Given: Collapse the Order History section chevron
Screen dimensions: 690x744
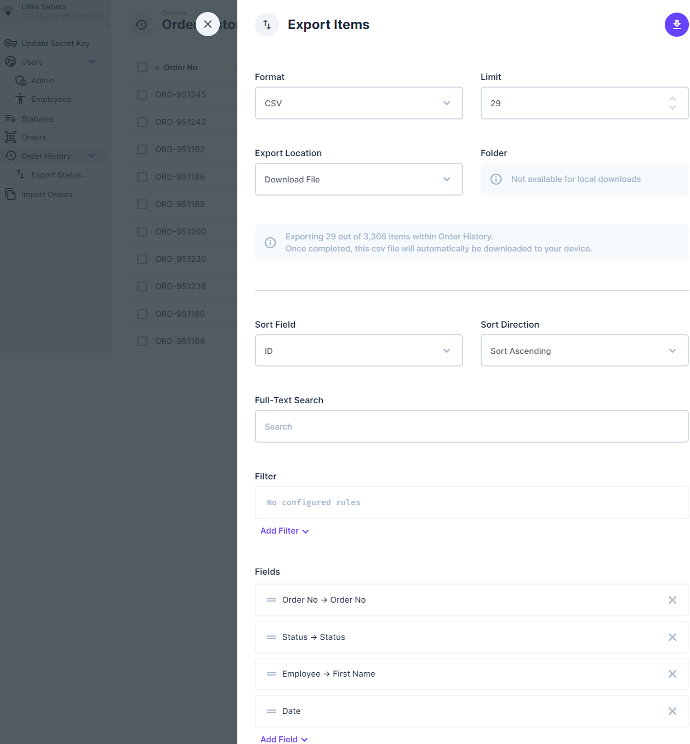Looking at the screenshot, I should 92,156.
